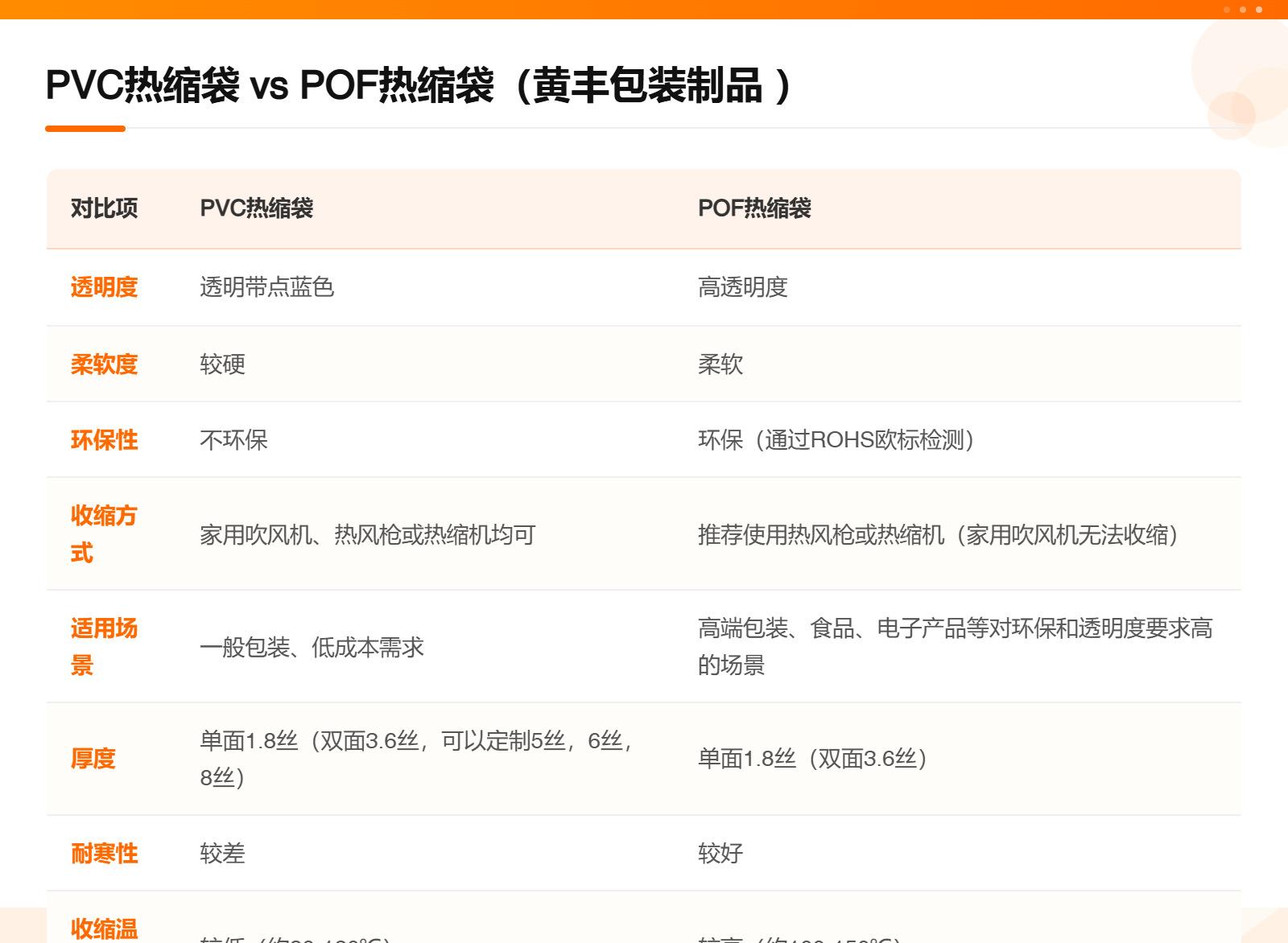The width and height of the screenshot is (1288, 943).
Task: Select the '耐寒性' row label
Action: point(104,854)
